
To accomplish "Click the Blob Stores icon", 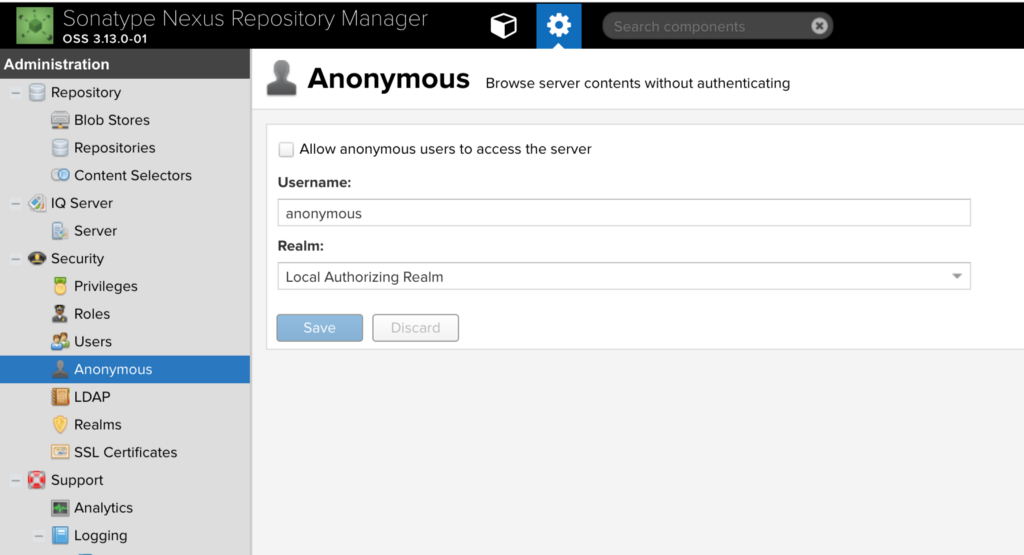I will (x=60, y=120).
